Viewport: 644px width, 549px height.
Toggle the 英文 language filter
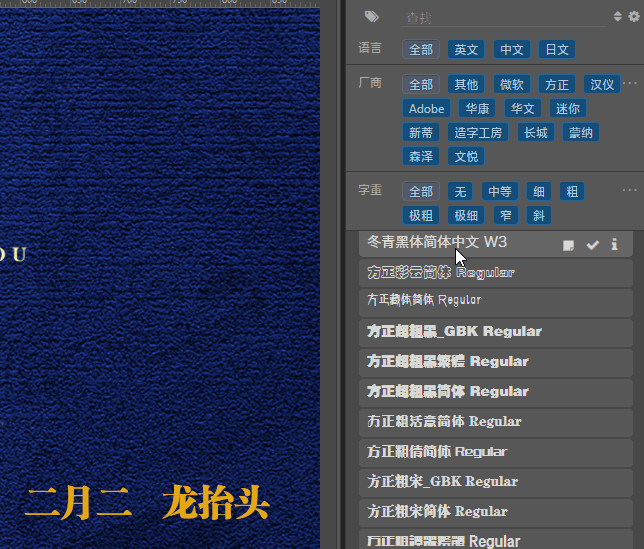tap(466, 50)
